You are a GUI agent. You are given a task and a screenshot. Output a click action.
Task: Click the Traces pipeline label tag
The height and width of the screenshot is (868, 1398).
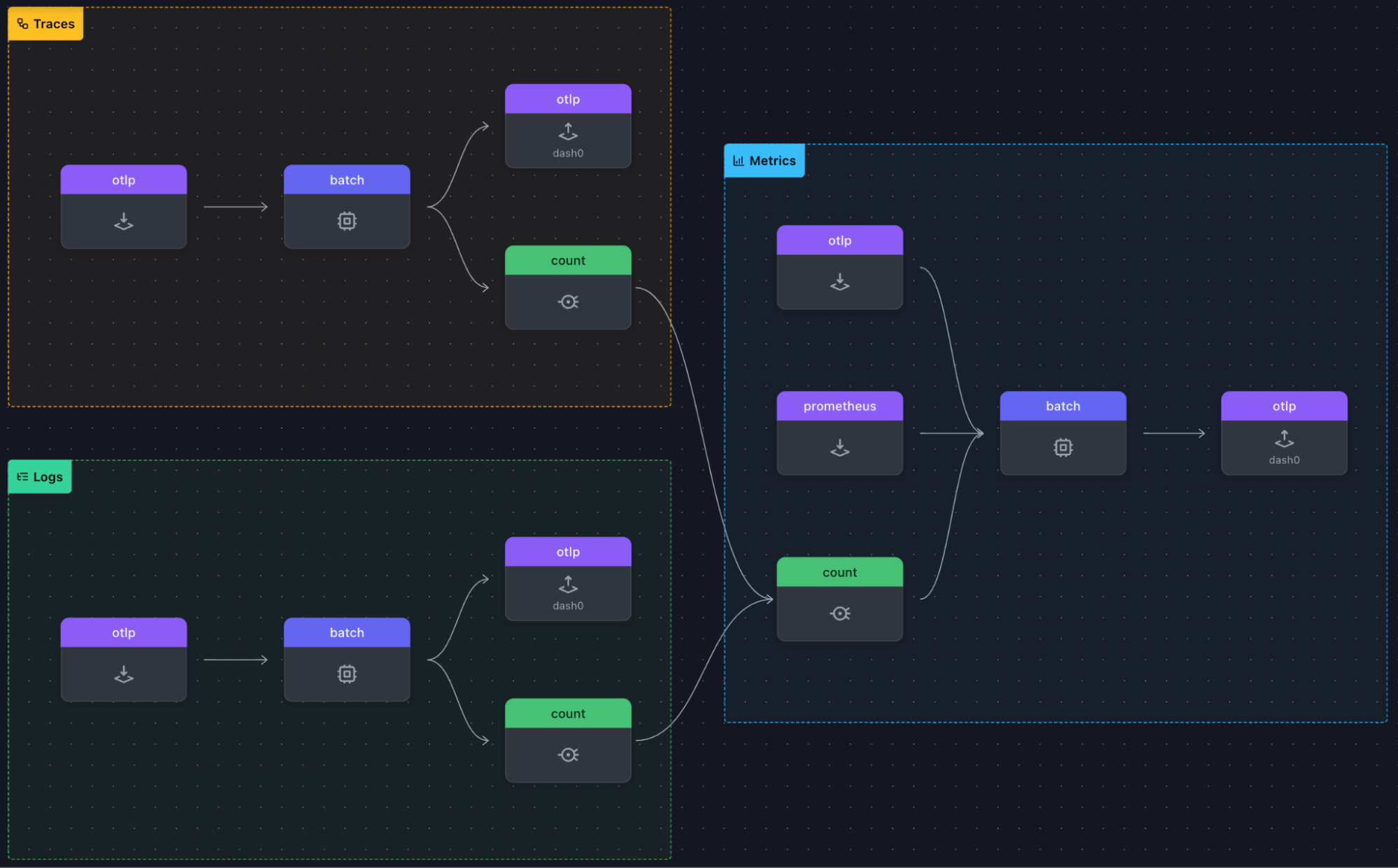(45, 24)
